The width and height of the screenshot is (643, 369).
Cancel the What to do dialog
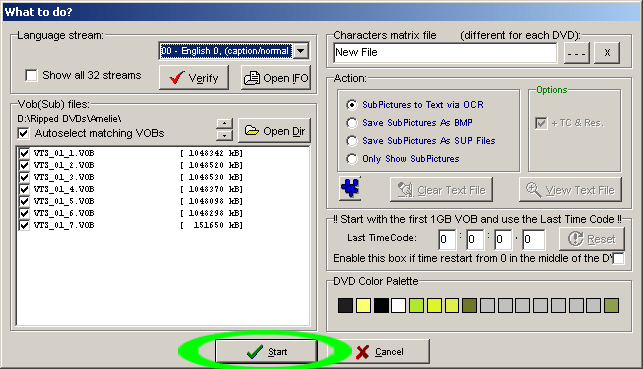[x=379, y=351]
